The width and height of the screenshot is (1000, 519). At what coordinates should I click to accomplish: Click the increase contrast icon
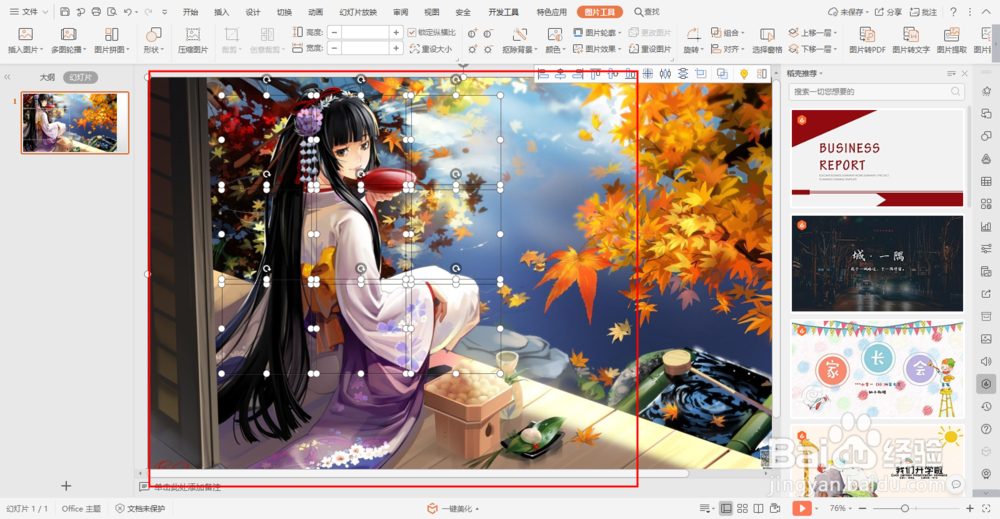click(x=472, y=33)
